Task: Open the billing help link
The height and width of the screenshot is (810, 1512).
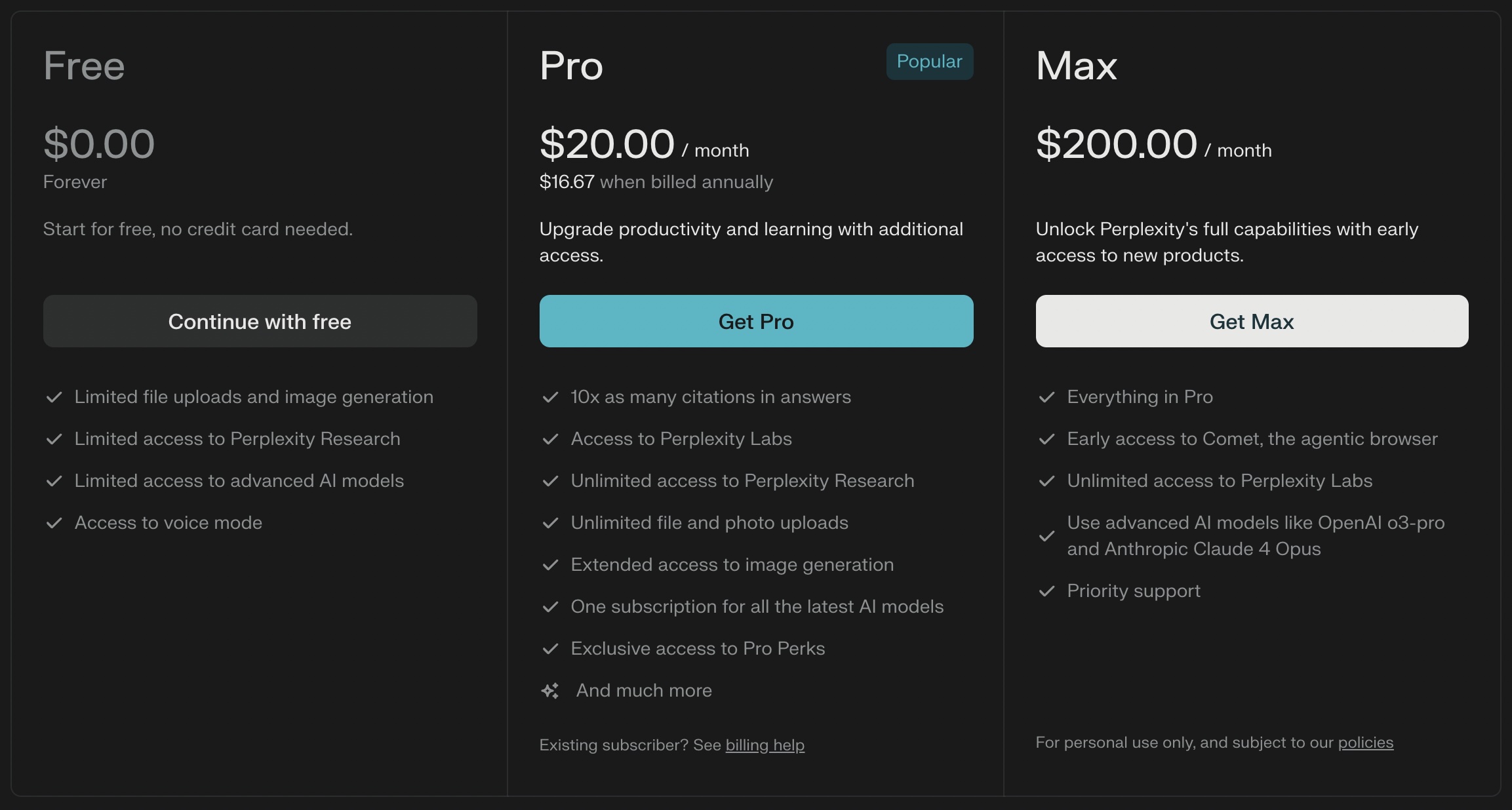Action: pyautogui.click(x=765, y=745)
